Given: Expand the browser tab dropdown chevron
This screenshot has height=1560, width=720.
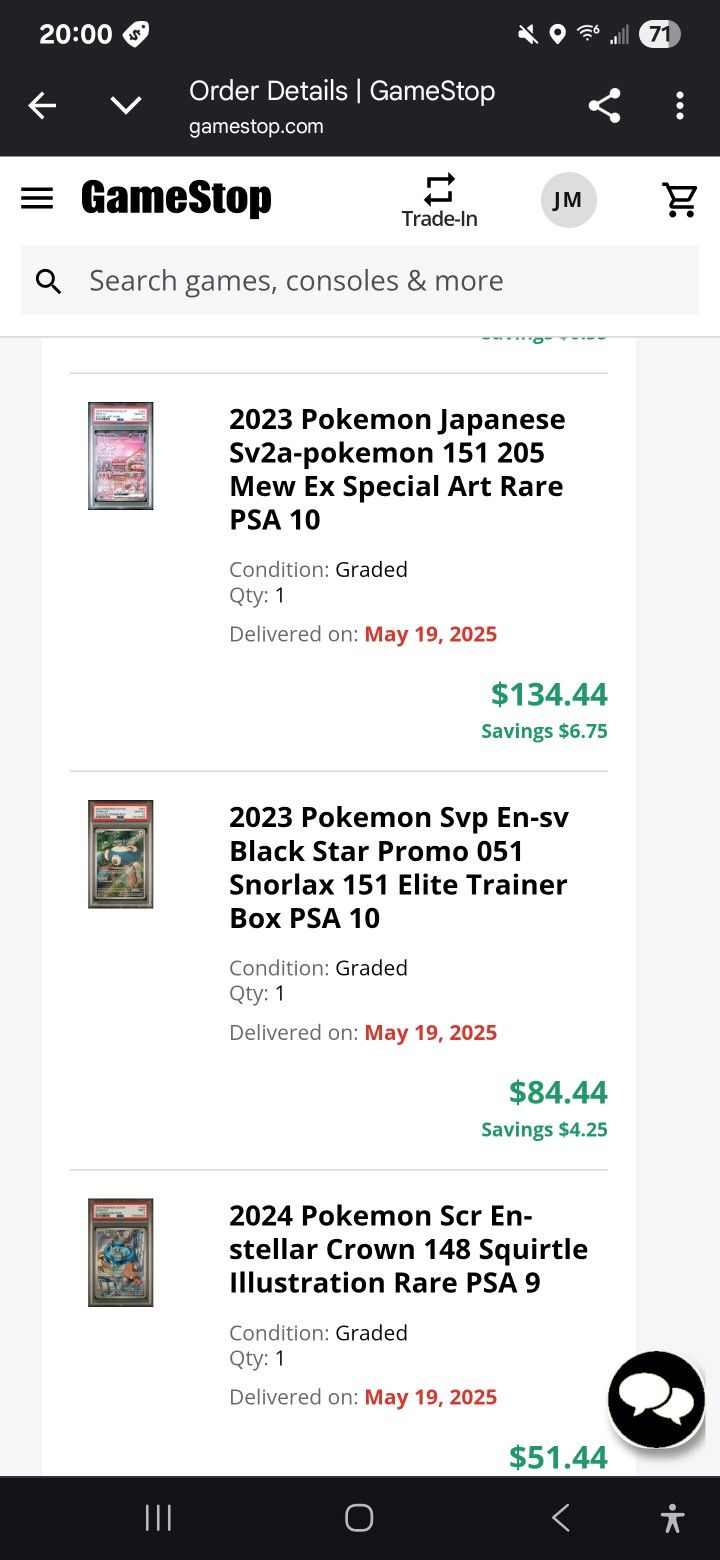Looking at the screenshot, I should pyautogui.click(x=126, y=105).
